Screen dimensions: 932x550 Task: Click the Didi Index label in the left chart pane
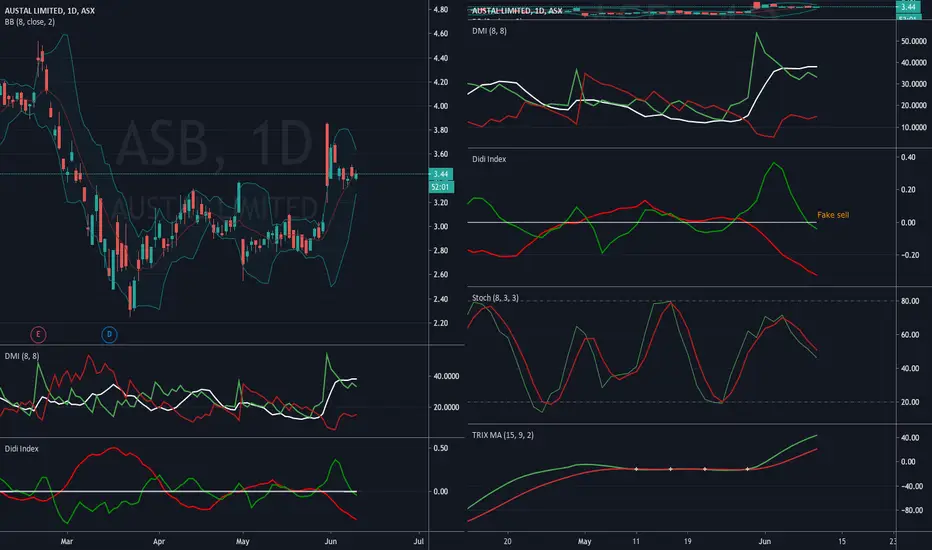pyautogui.click(x=21, y=449)
